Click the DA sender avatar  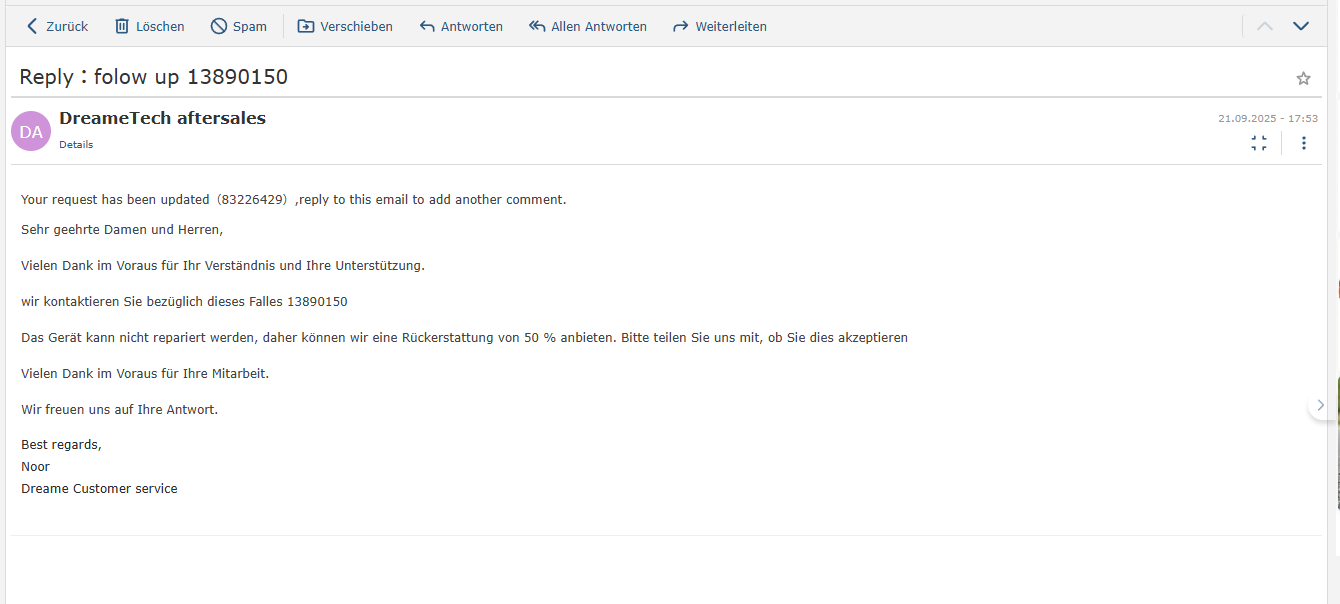click(x=31, y=131)
